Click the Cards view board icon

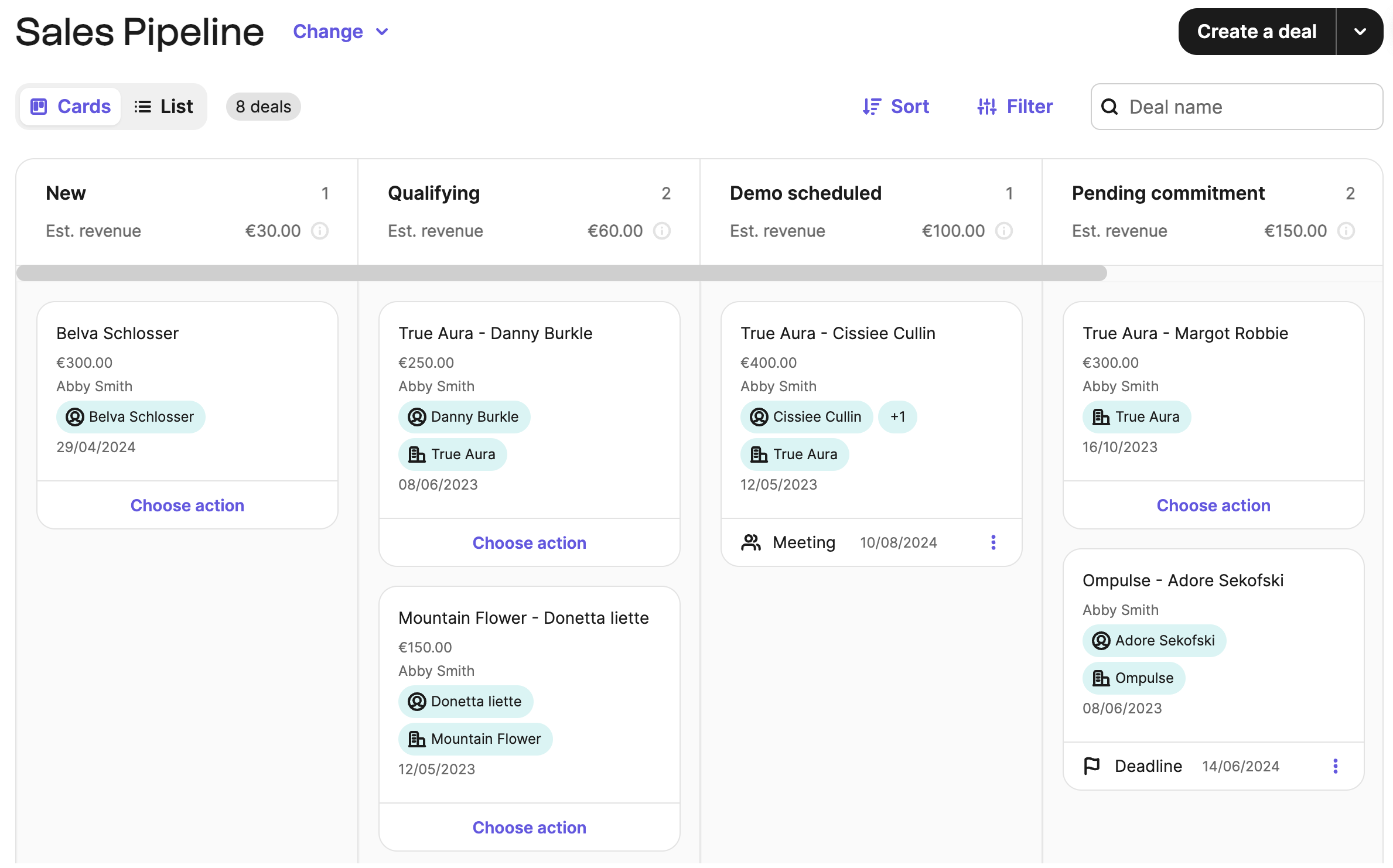[39, 107]
